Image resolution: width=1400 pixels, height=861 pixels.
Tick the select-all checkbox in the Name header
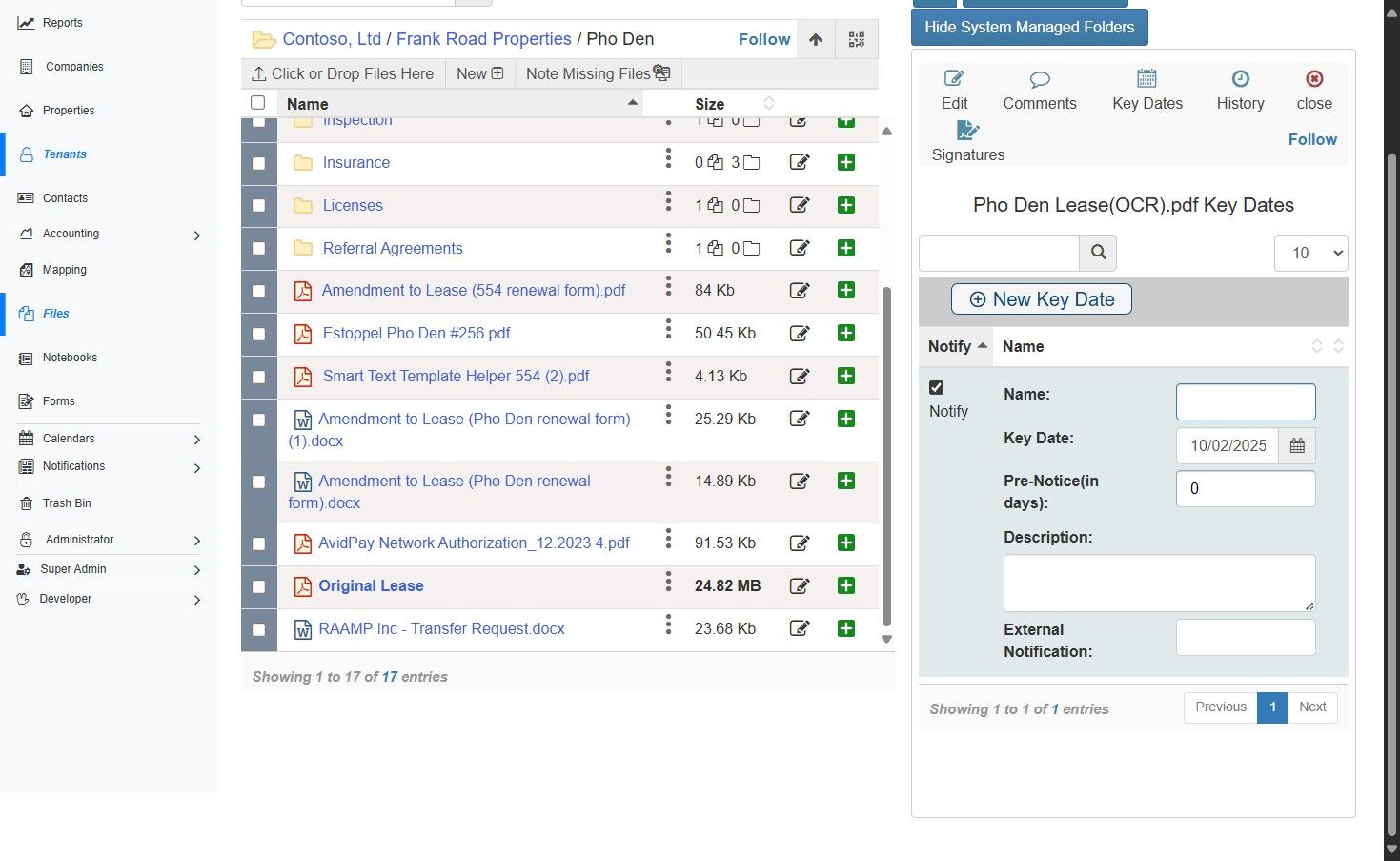[257, 102]
